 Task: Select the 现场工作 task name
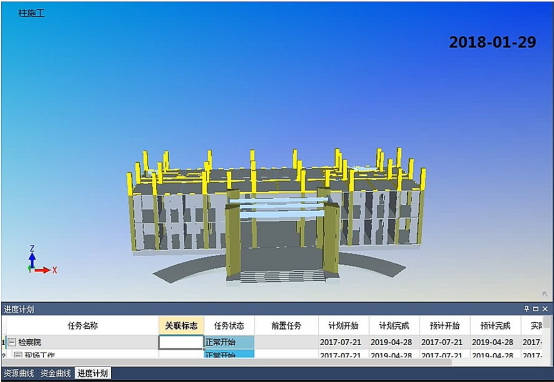tap(40, 355)
